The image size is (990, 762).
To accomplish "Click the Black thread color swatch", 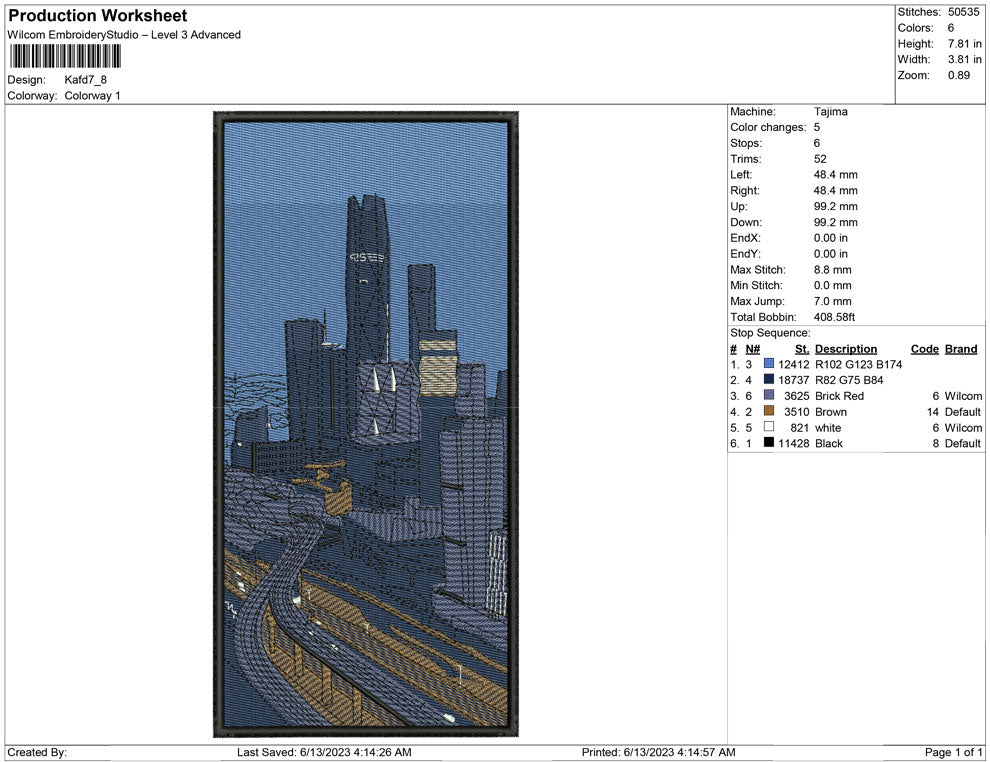I will tap(769, 443).
